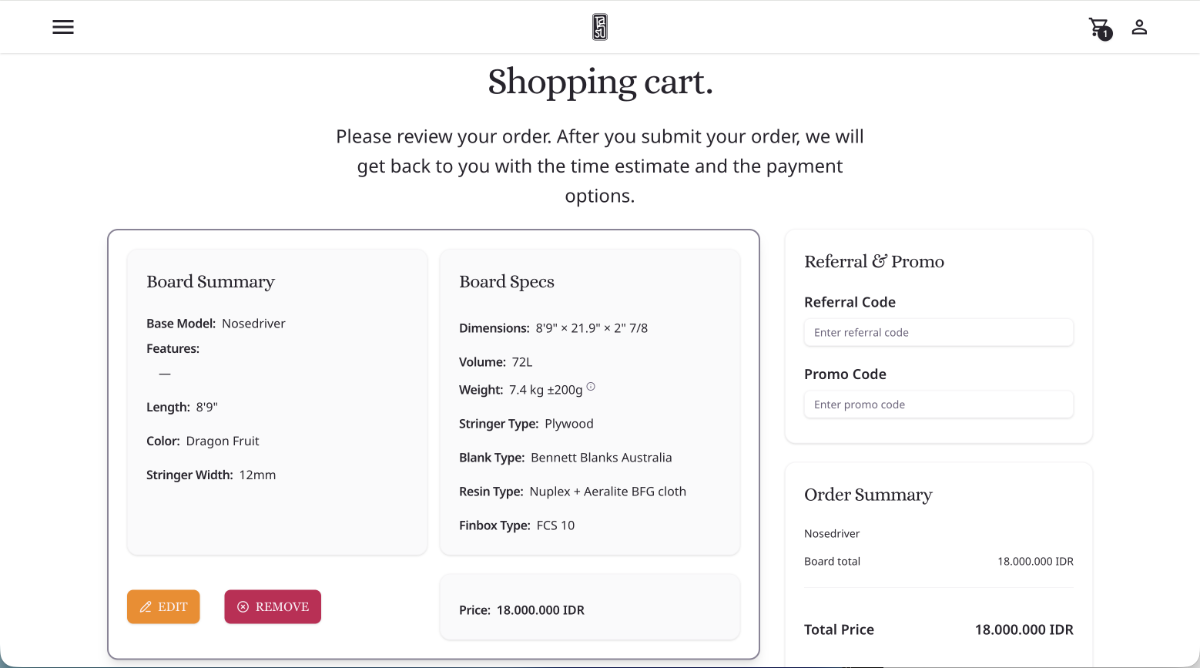Click the EDIT button to modify the board
This screenshot has height=668, width=1200.
coord(163,606)
